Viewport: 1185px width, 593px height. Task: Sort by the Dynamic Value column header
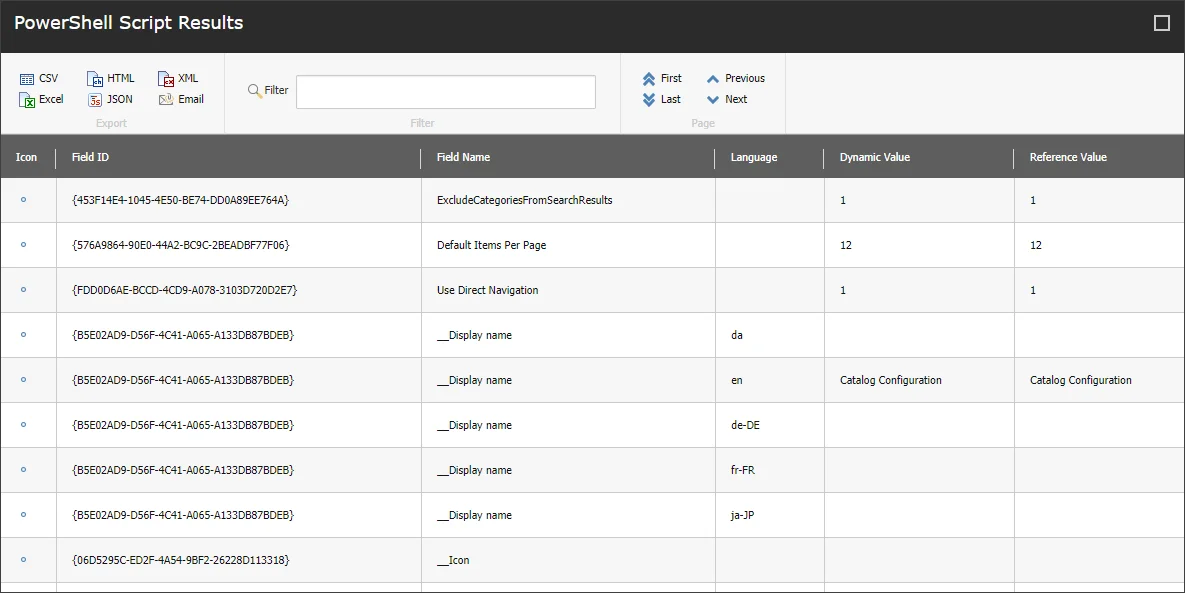coord(874,157)
